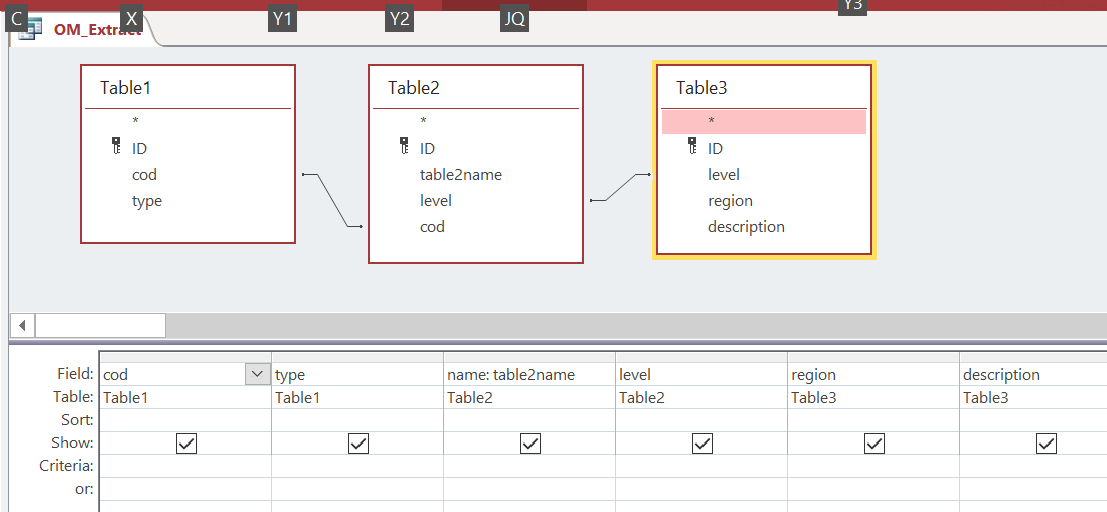Click the Table cell showing Table2 under name column
1107x512 pixels.
coord(529,398)
